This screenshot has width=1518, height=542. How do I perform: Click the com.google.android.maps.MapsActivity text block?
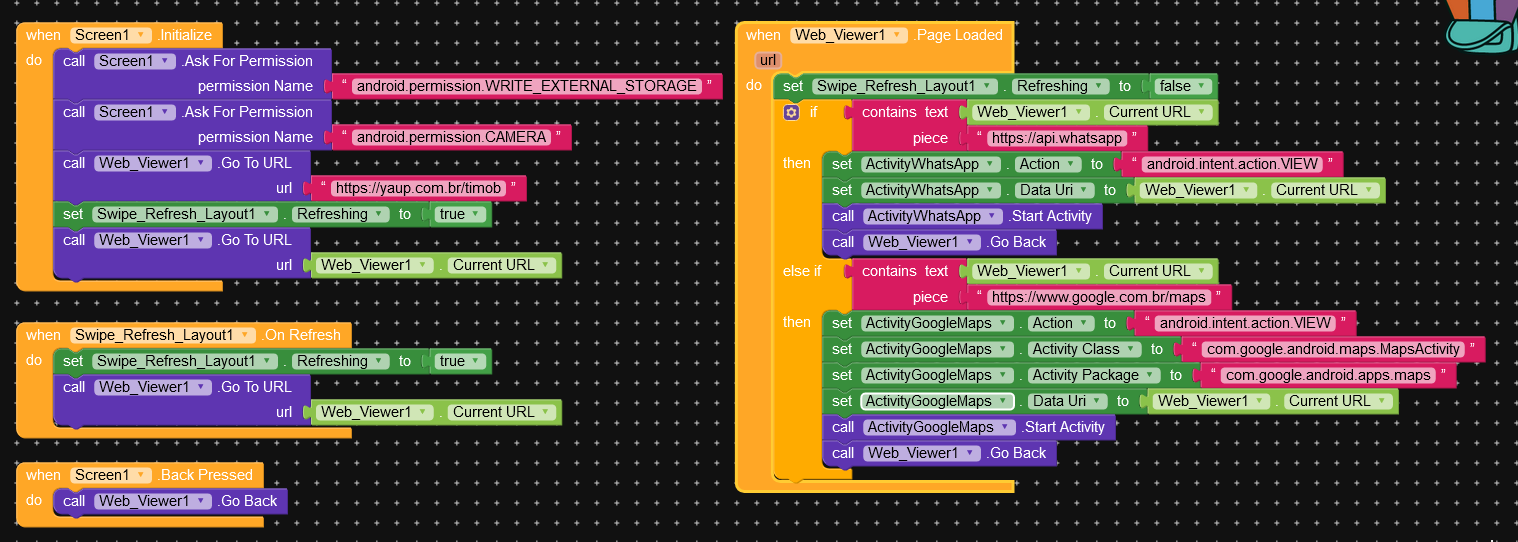pyautogui.click(x=1333, y=349)
